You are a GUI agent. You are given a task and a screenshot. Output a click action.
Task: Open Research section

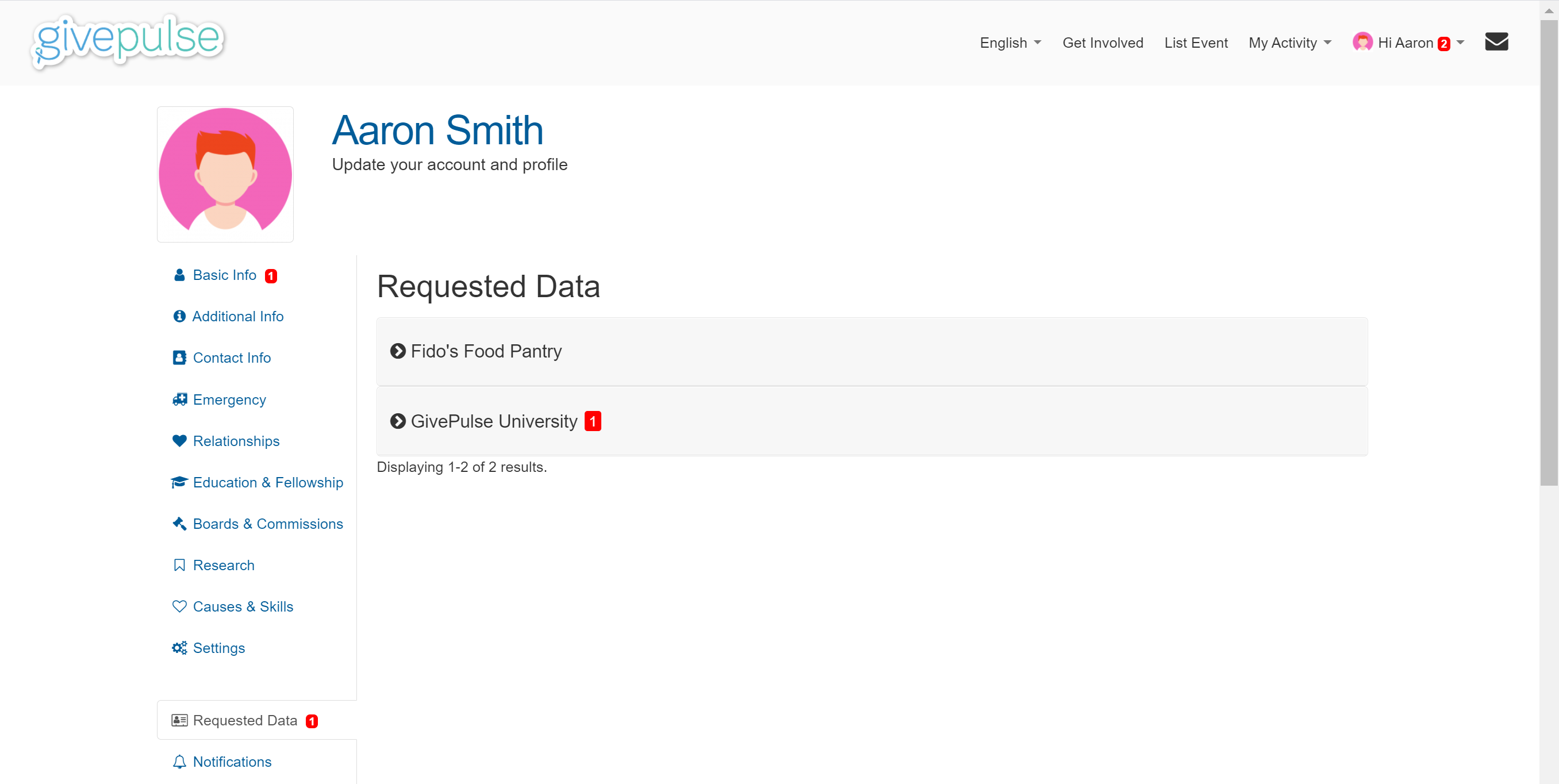(x=224, y=565)
